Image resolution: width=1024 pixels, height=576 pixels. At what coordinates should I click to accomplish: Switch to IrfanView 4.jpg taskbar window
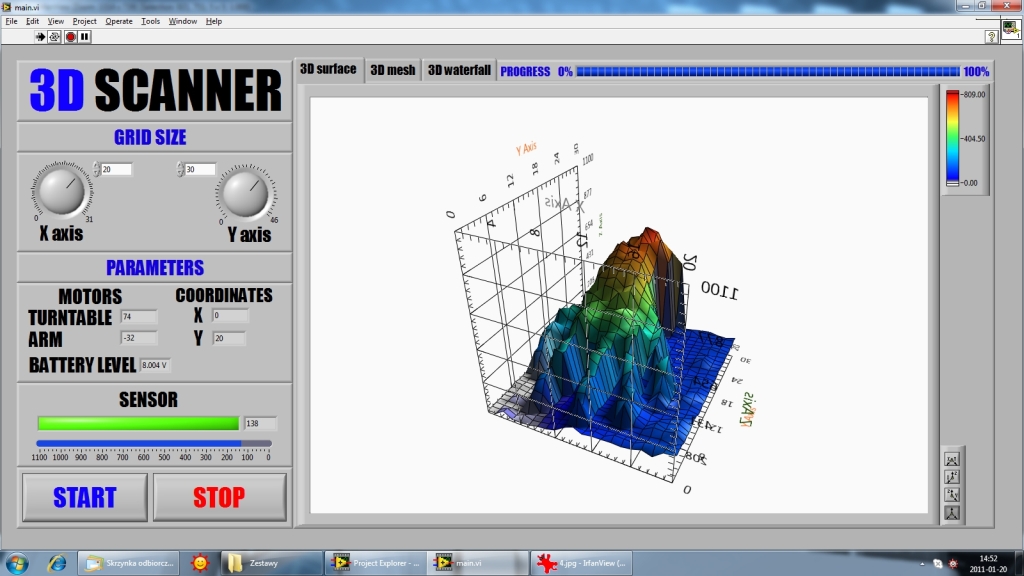pos(581,562)
